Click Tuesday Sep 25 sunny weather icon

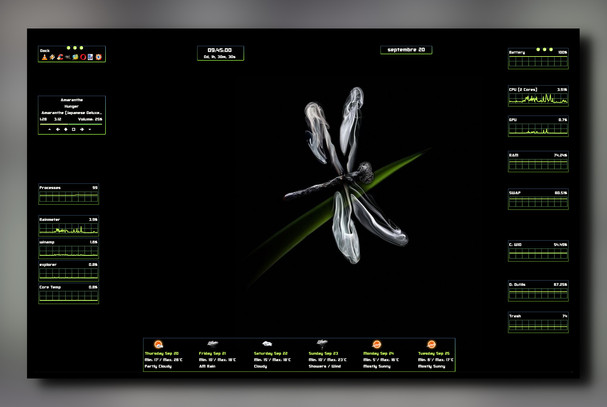[x=431, y=344]
